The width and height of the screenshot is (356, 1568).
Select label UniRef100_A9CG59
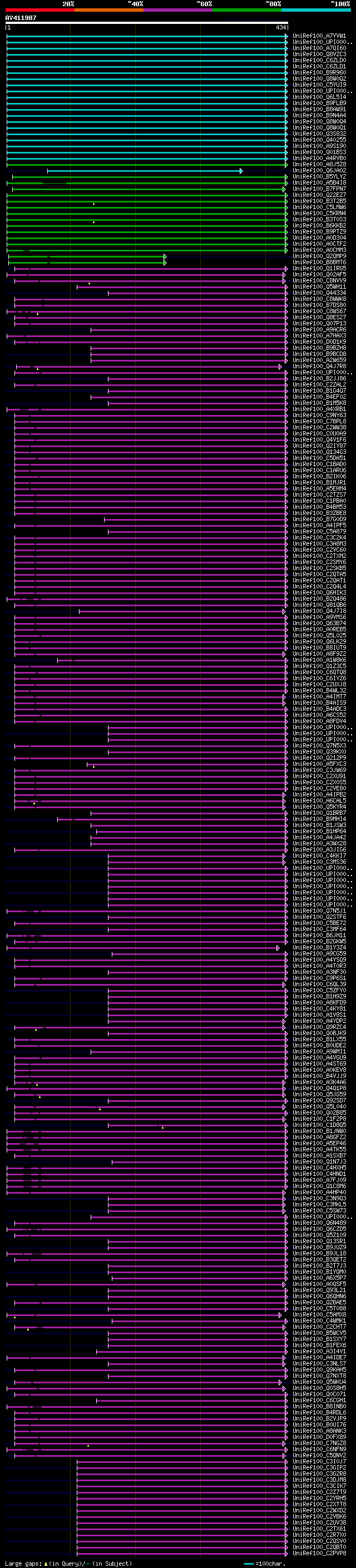tap(319, 953)
